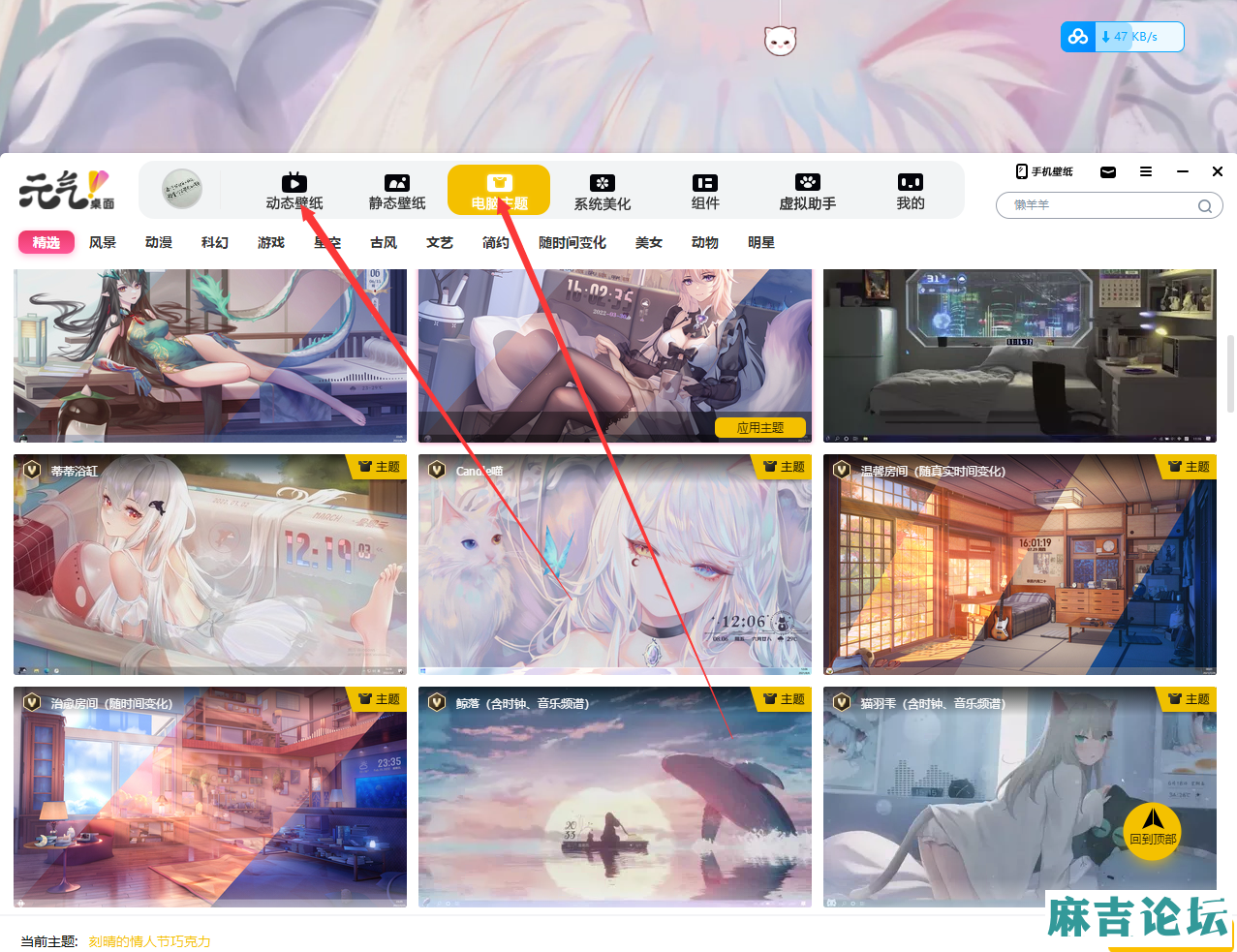The image size is (1237, 952).
Task: Click the 主题 tag on 猫羽雫 card
Action: coord(1189,699)
